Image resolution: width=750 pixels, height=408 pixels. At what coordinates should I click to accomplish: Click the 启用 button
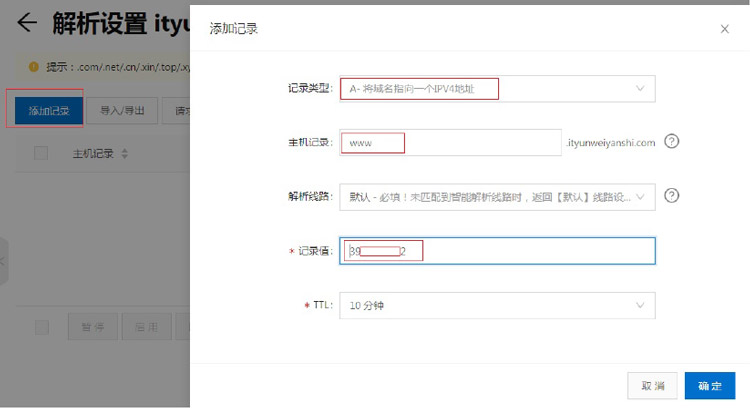146,327
